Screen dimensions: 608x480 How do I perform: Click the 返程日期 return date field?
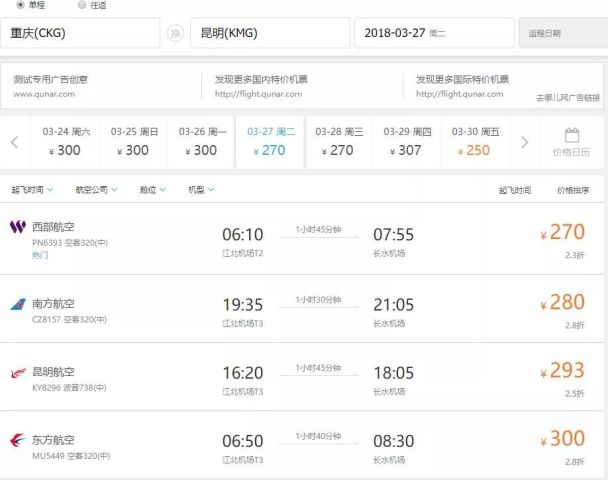(563, 33)
